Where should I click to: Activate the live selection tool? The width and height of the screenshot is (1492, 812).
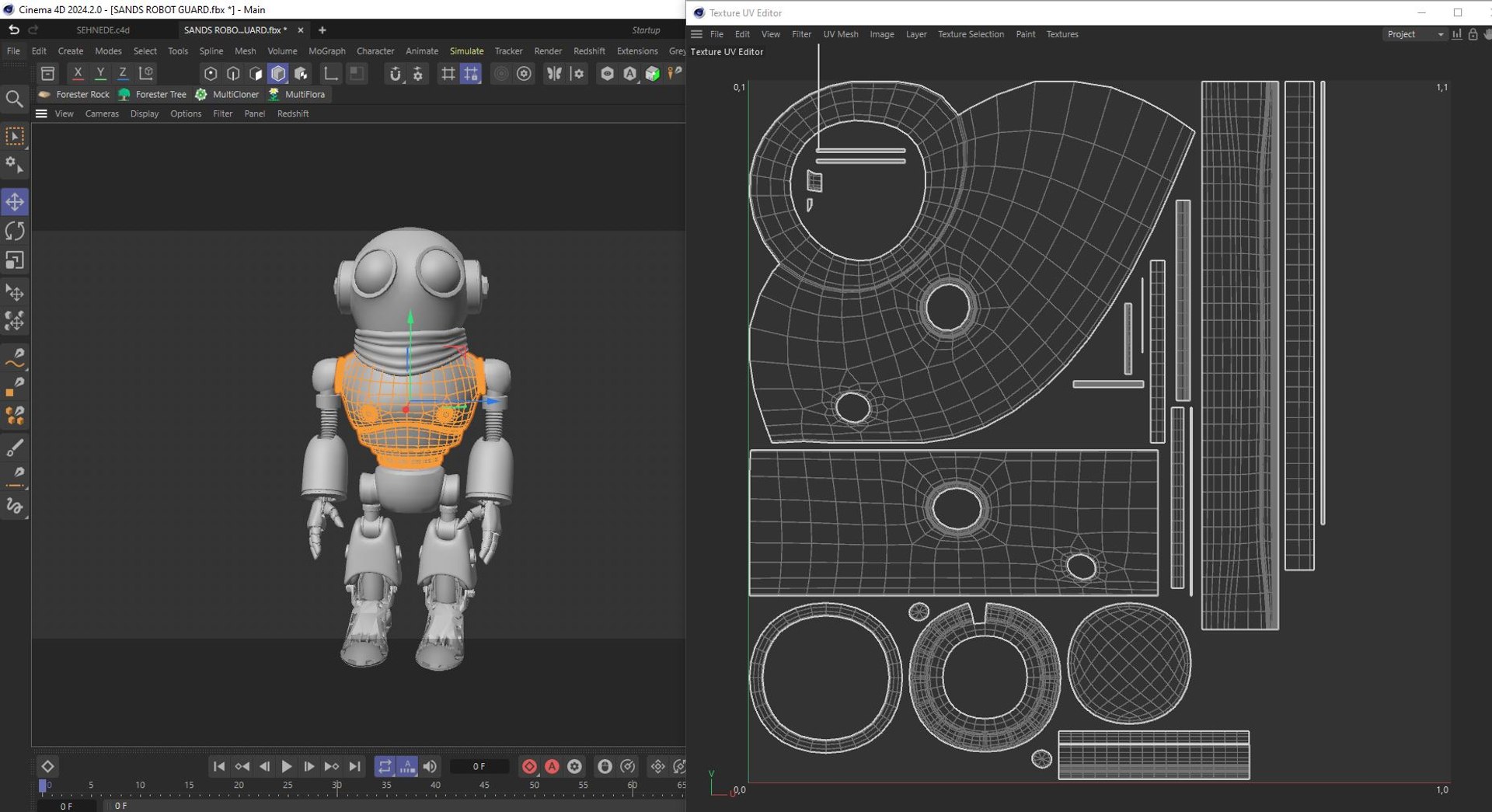(x=15, y=136)
